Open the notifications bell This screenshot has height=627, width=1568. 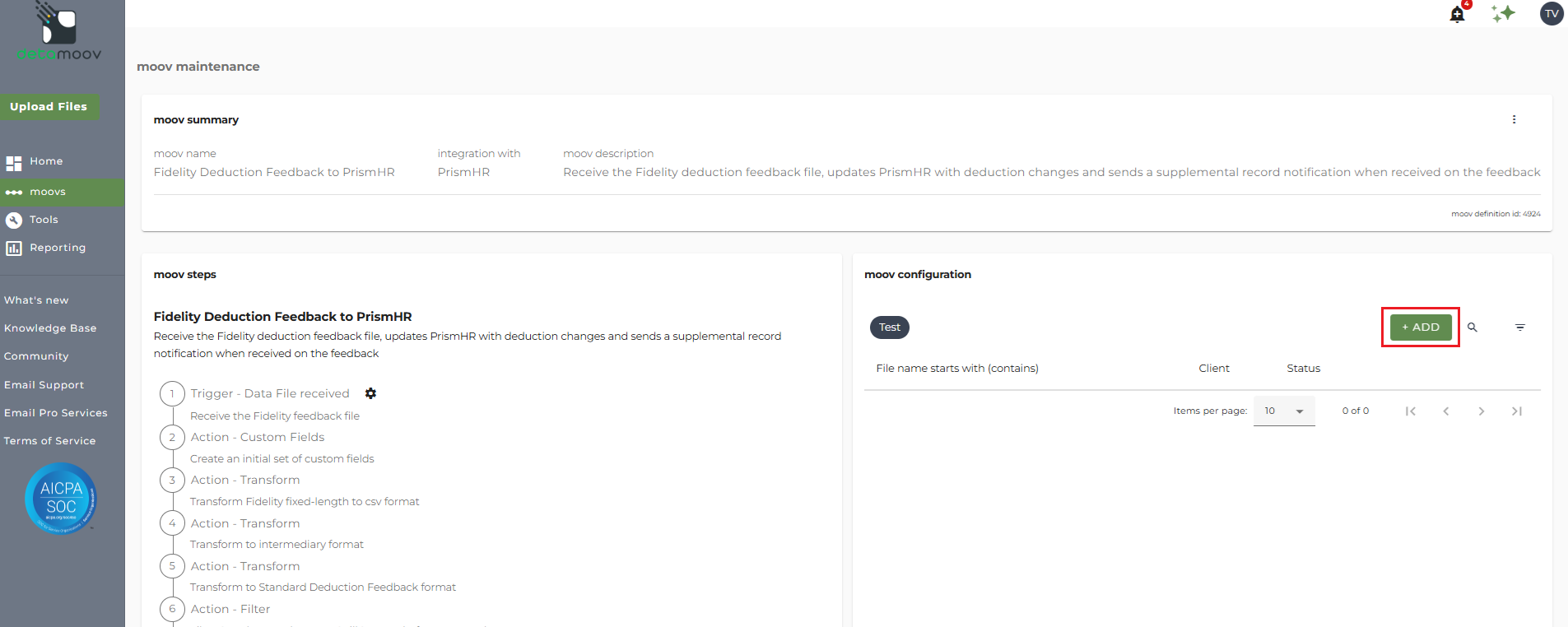tap(1457, 14)
